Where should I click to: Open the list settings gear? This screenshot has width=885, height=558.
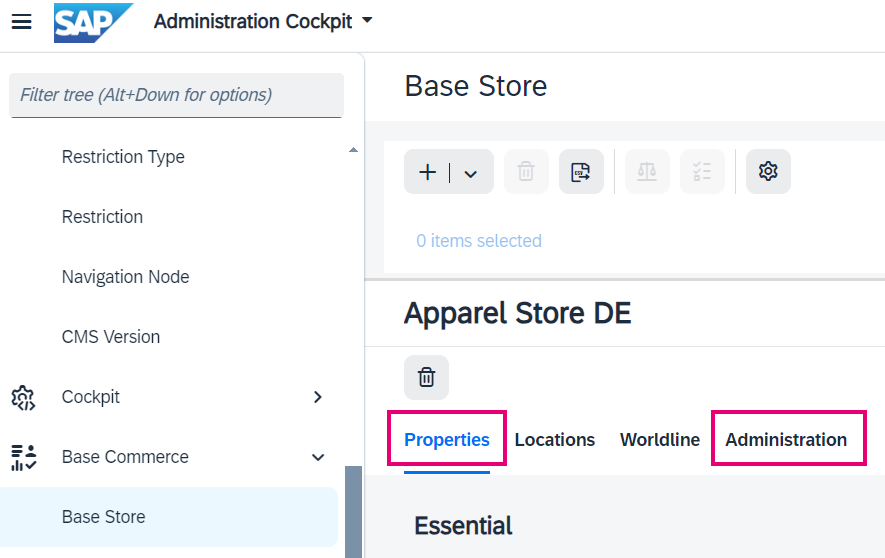[768, 172]
